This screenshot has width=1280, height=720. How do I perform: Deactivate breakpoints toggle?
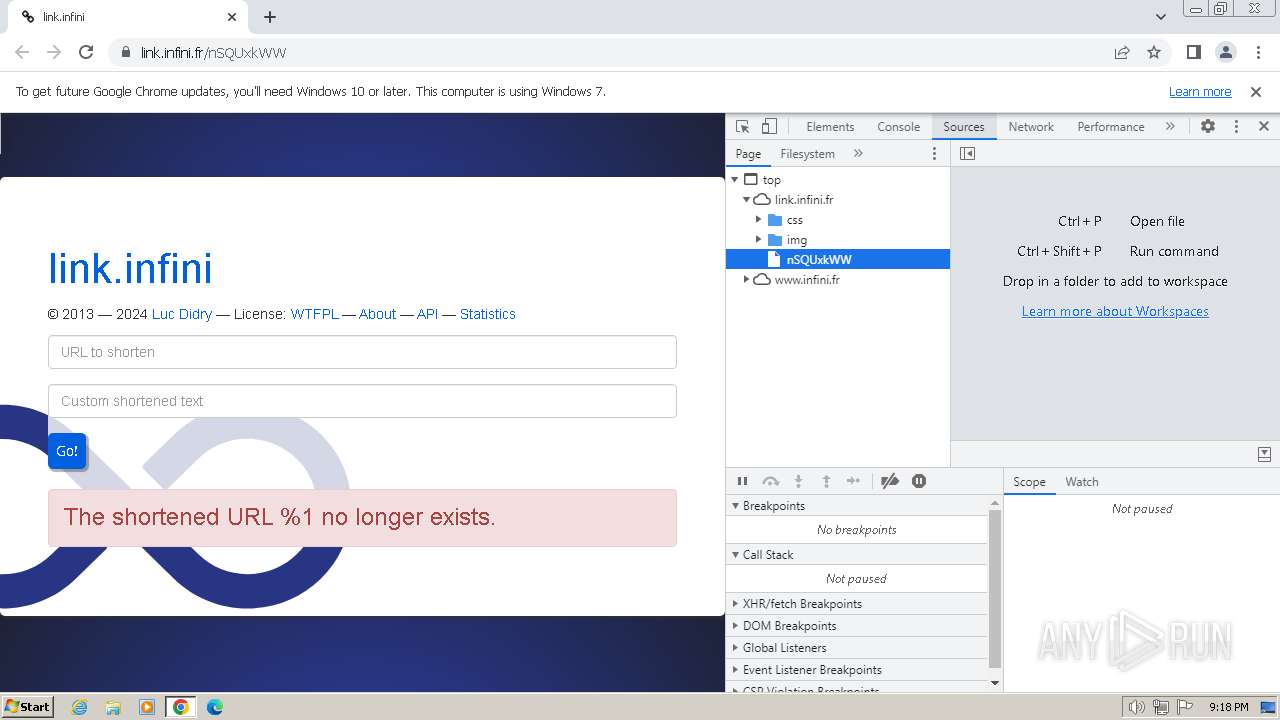click(890, 481)
